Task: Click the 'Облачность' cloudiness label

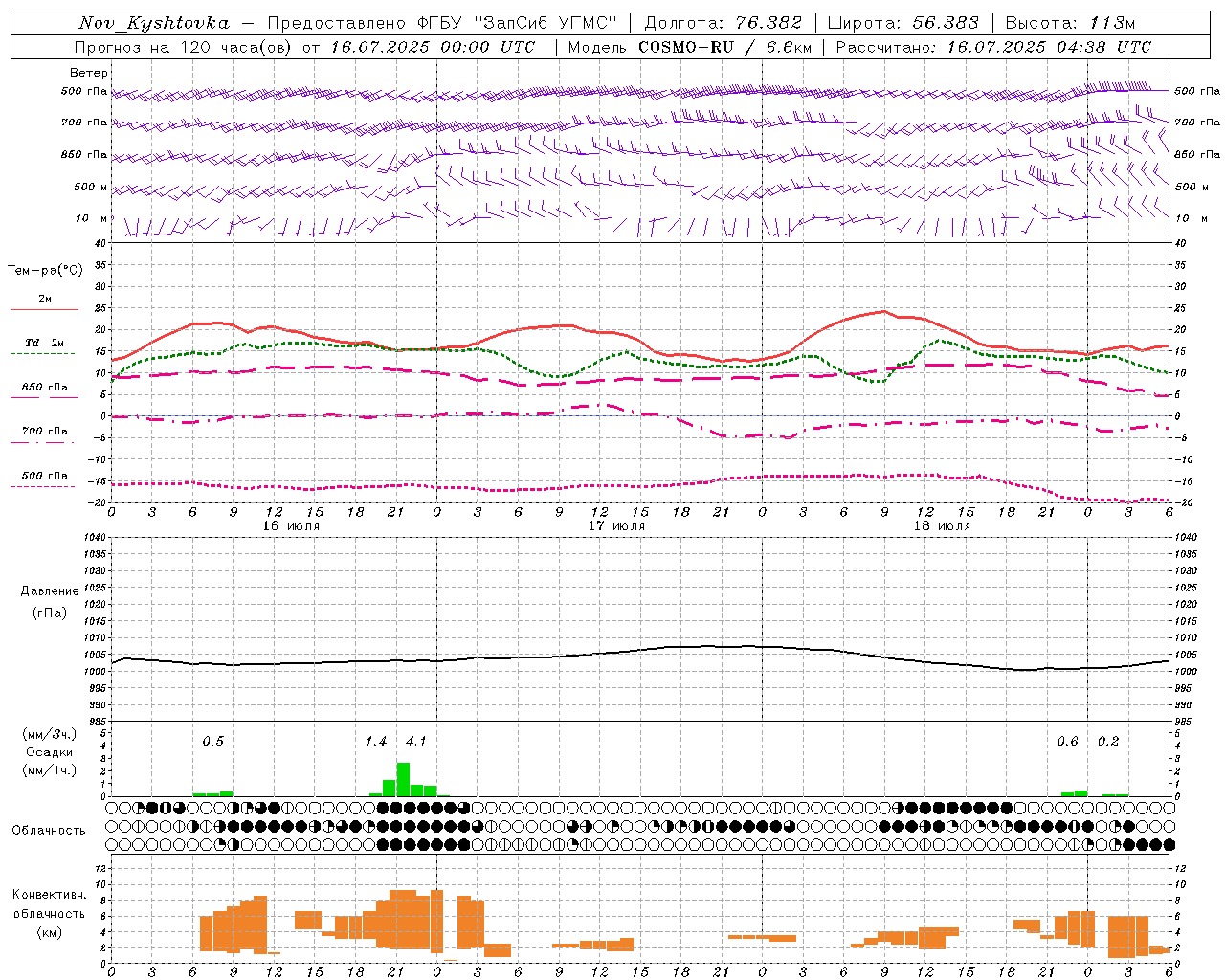Action: (x=49, y=831)
